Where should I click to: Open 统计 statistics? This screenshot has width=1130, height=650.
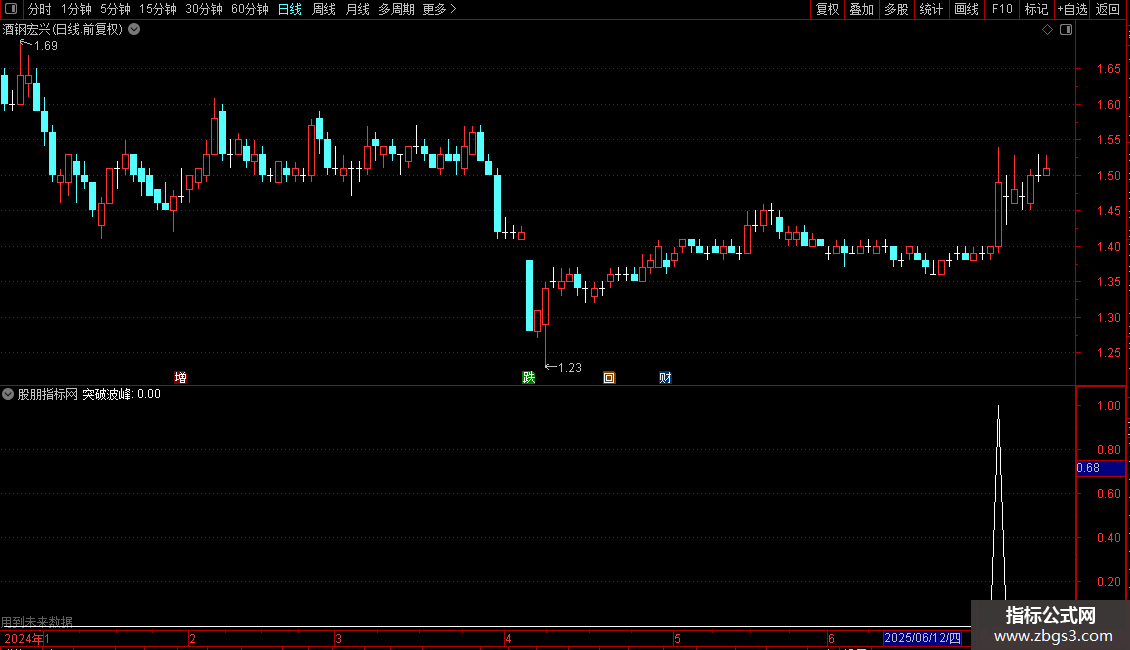click(931, 9)
